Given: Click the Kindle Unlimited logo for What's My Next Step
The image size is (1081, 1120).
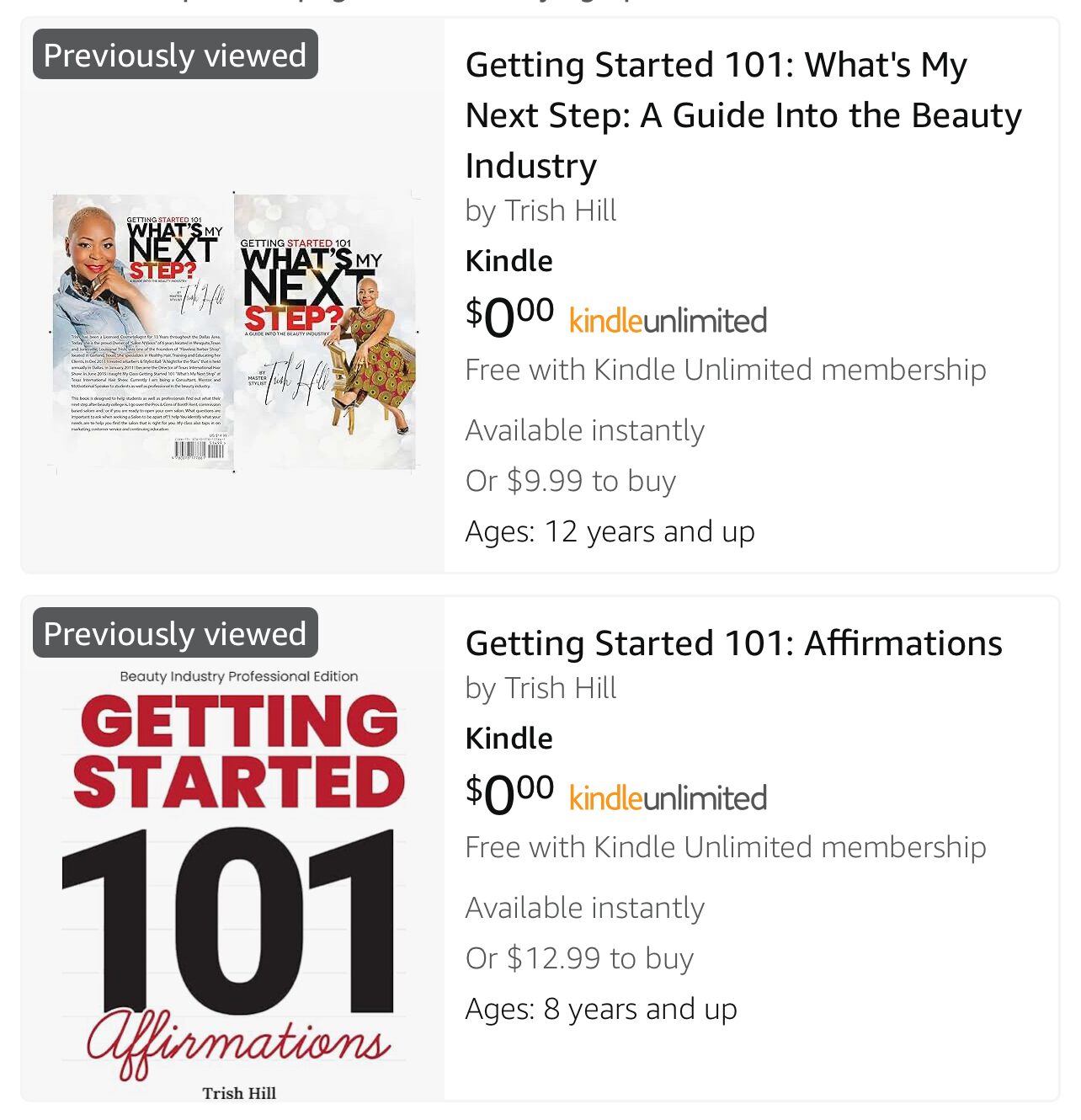Looking at the screenshot, I should point(668,321).
